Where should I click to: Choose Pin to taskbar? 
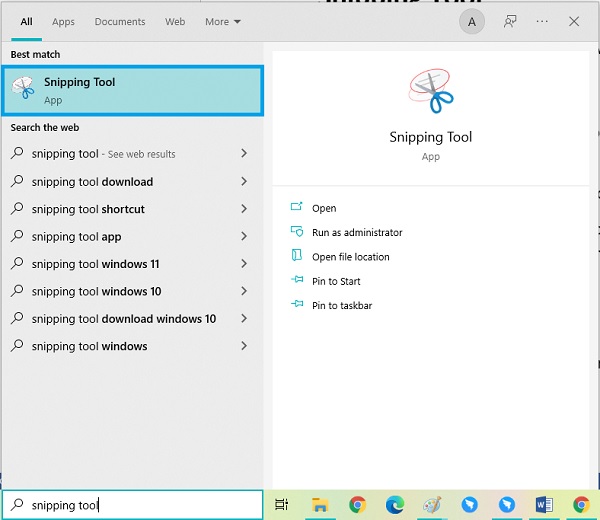(x=342, y=305)
